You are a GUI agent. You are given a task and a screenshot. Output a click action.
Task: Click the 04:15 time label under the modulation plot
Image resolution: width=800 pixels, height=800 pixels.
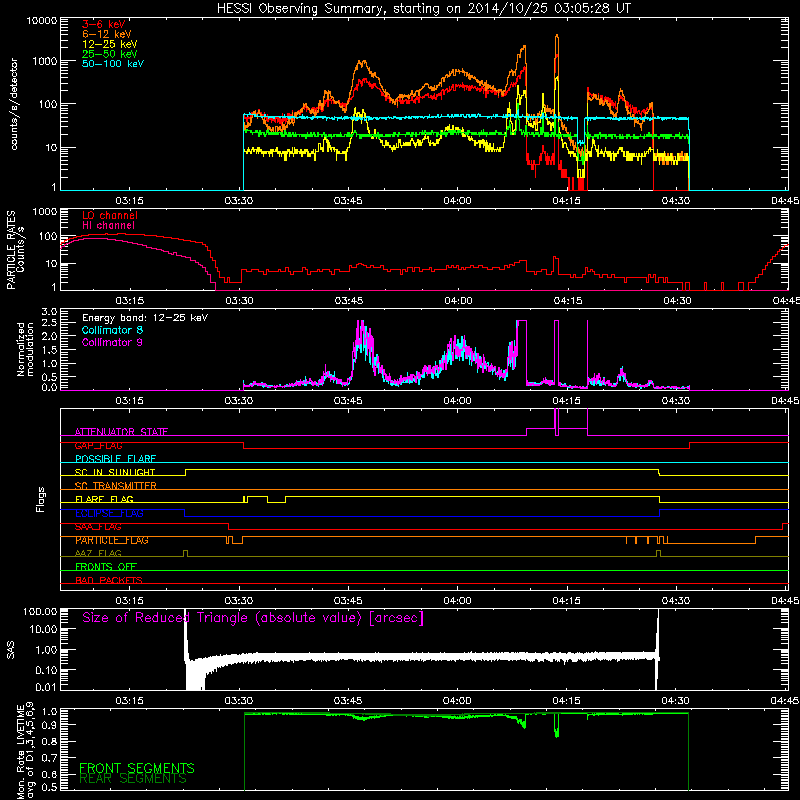566,401
